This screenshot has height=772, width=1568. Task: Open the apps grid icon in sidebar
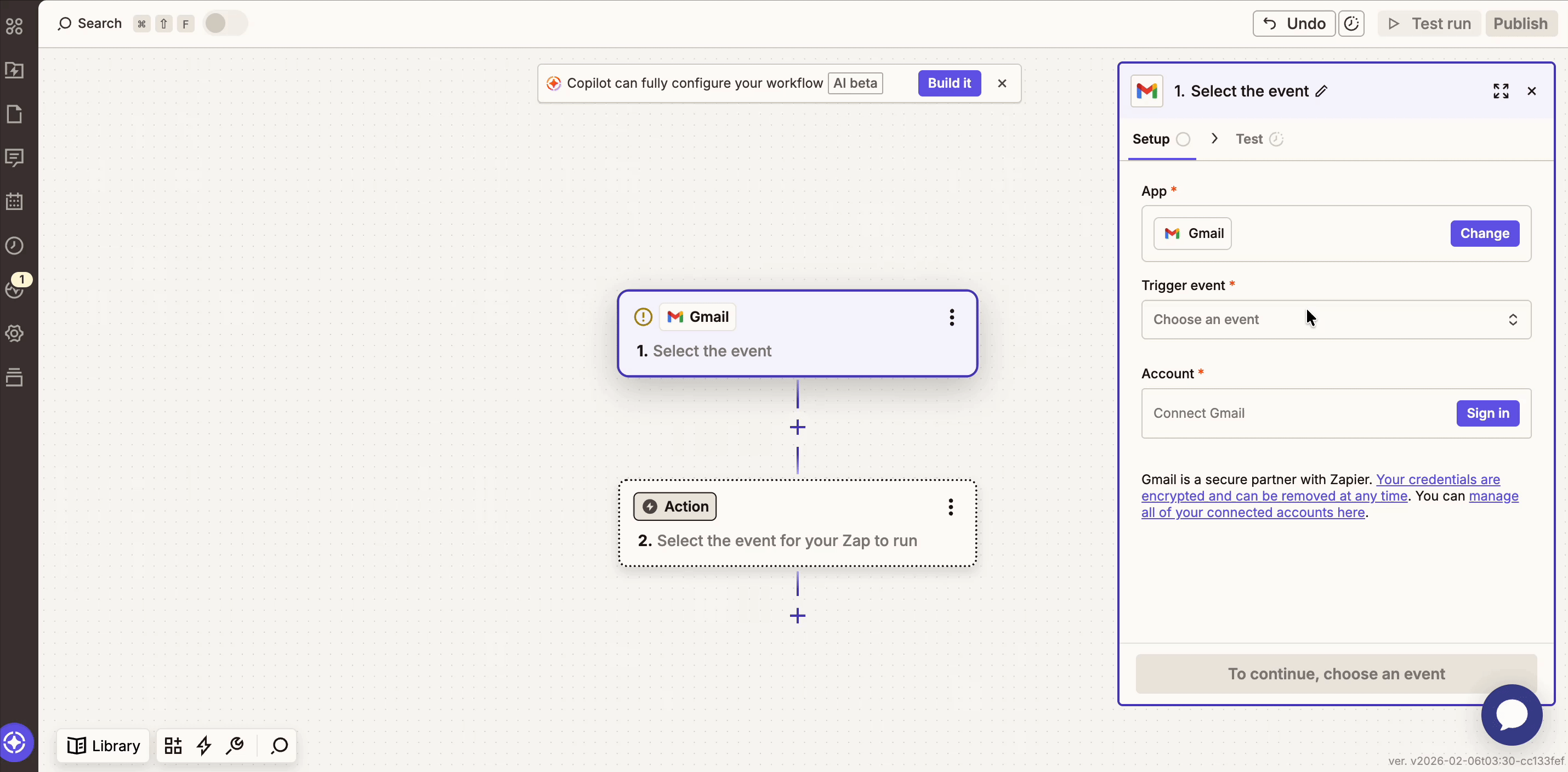[x=14, y=26]
